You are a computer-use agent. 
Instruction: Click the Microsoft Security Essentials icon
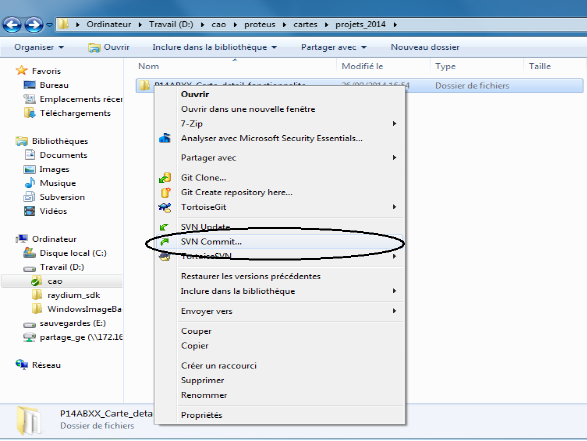pyautogui.click(x=165, y=138)
